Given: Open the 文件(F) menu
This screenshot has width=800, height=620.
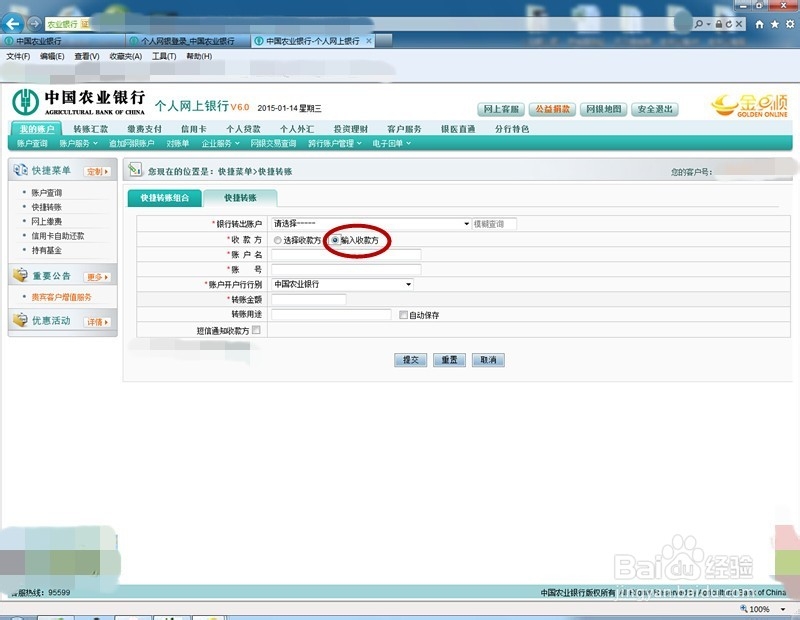Looking at the screenshot, I should (18, 56).
